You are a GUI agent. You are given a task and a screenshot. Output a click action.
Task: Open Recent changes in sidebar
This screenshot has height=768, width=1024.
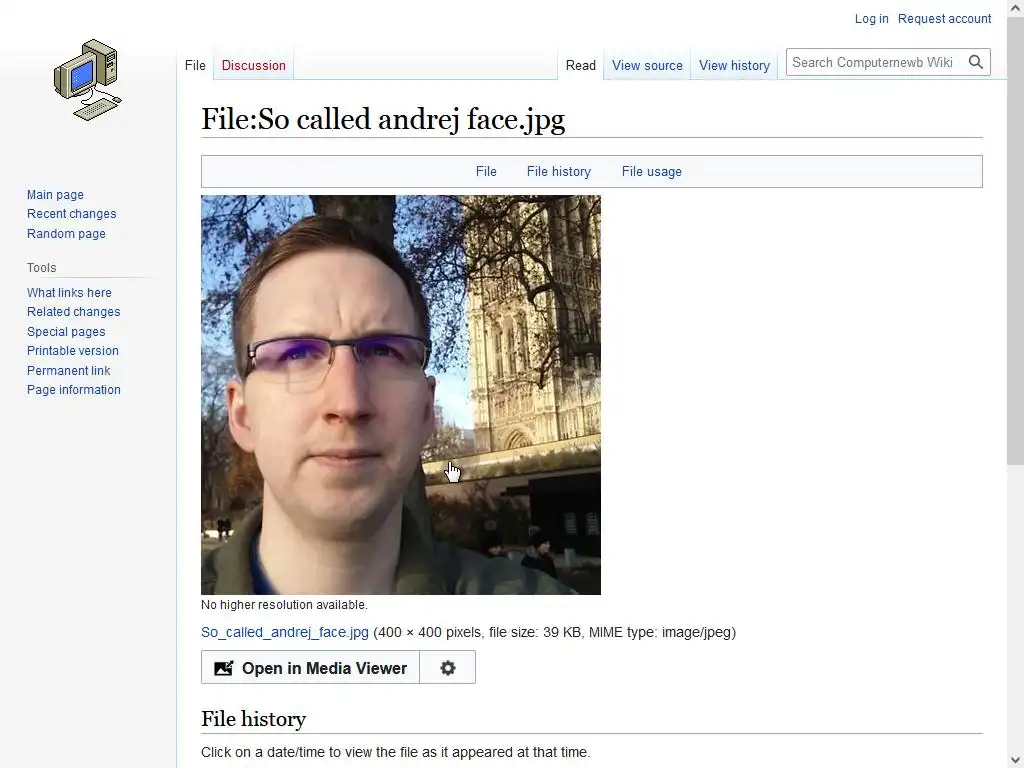click(71, 214)
